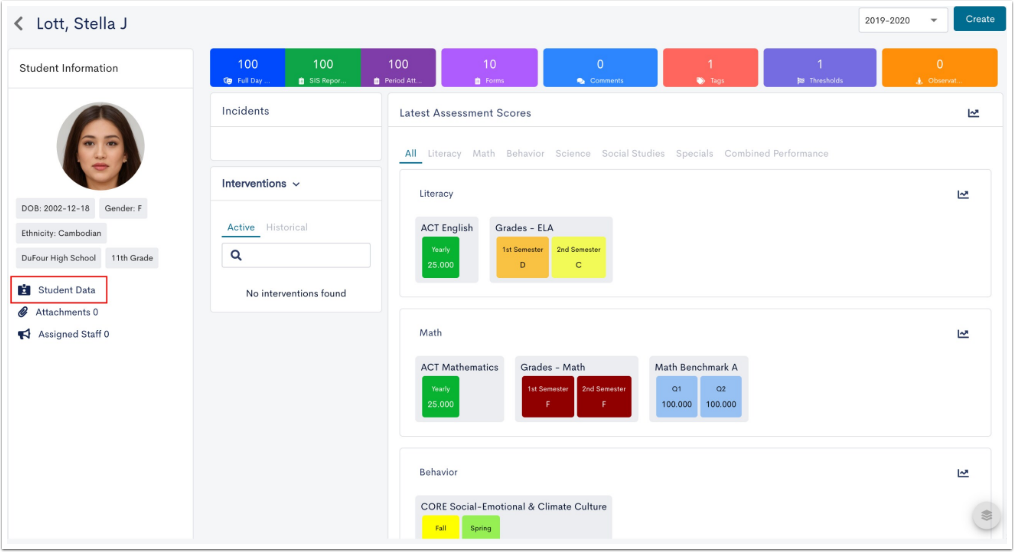Image resolution: width=1014 pixels, height=552 pixels.
Task: Select the All assessment tab
Action: coord(411,154)
